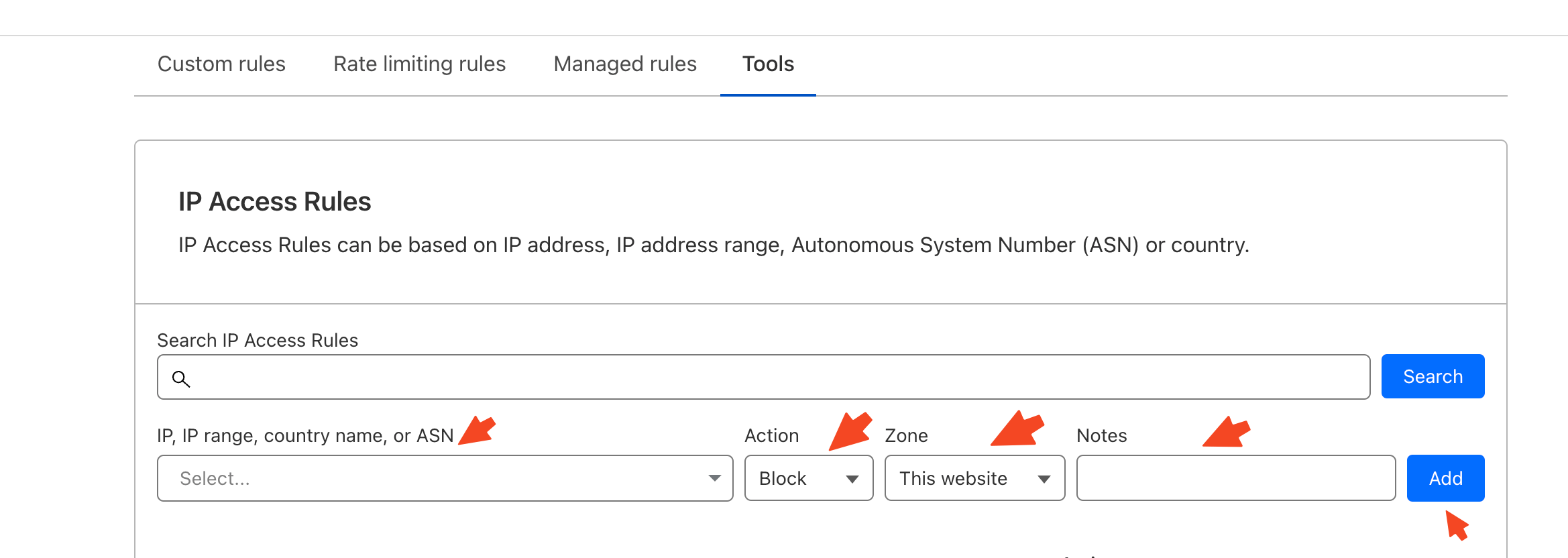The width and height of the screenshot is (1568, 558).
Task: Open the Action dropdown set to Block
Action: (809, 478)
